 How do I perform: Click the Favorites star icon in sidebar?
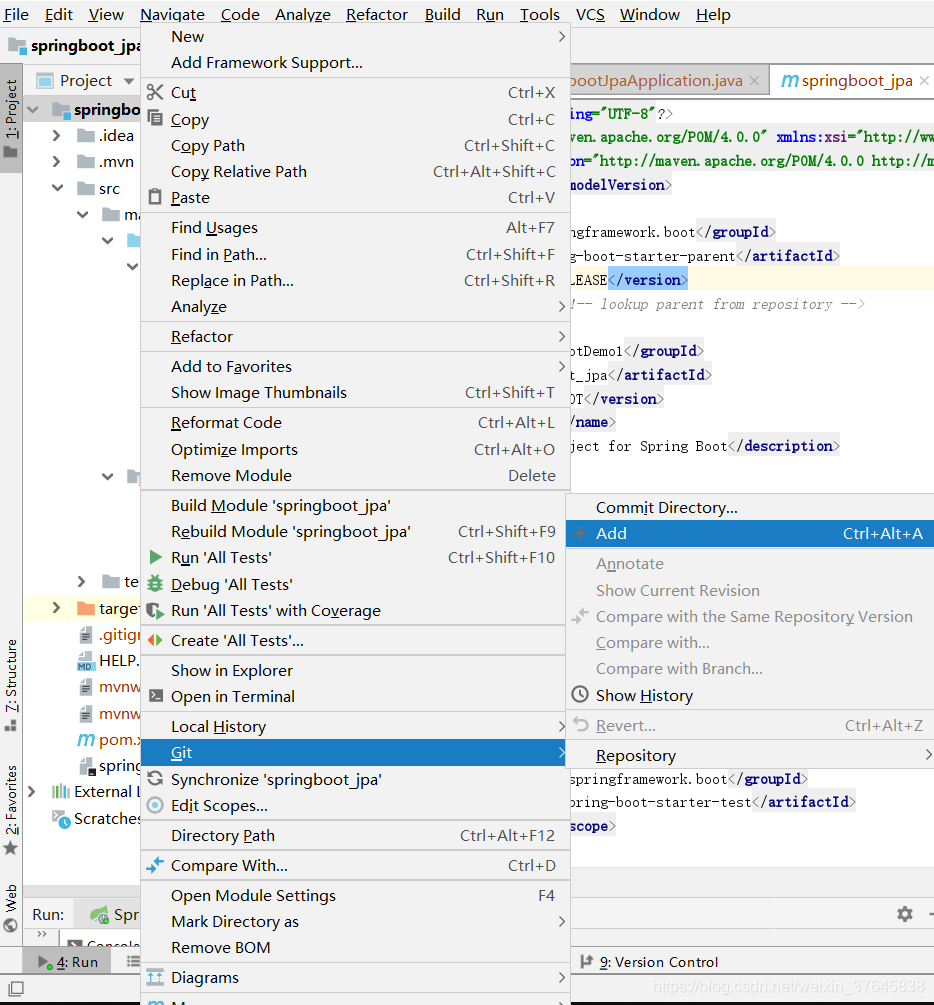10,849
